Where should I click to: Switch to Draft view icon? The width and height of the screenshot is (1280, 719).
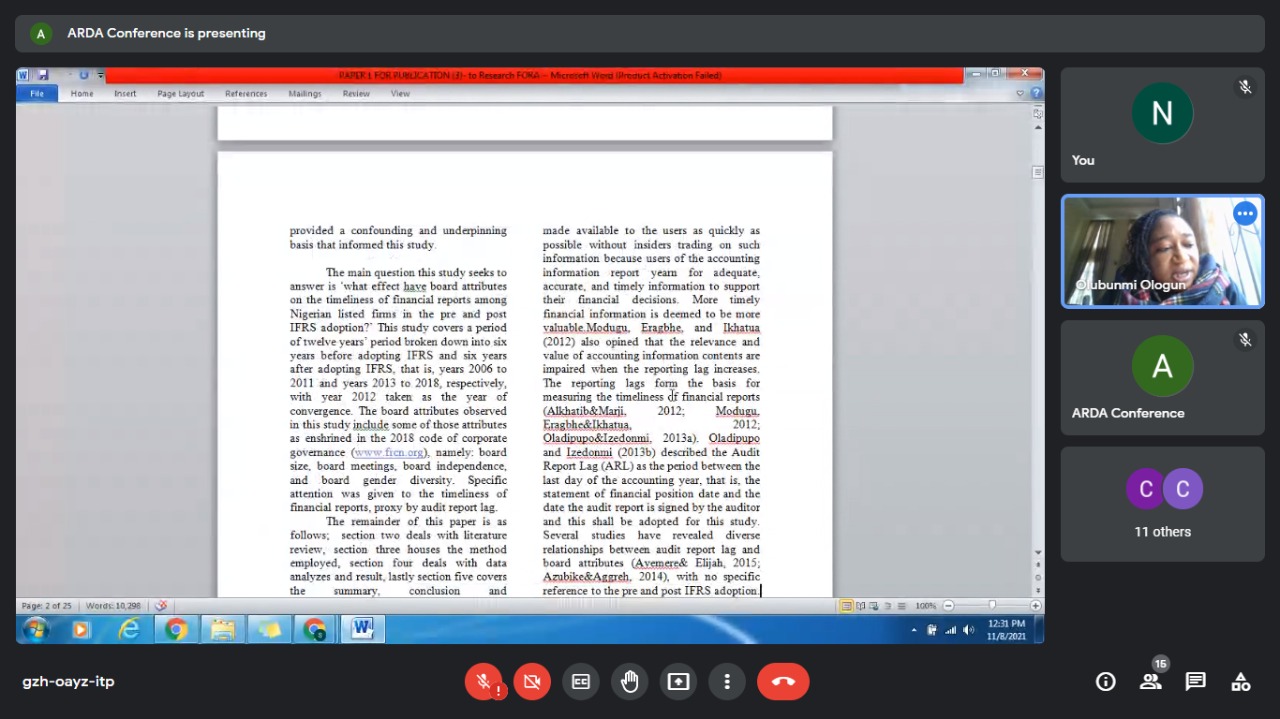[901, 606]
